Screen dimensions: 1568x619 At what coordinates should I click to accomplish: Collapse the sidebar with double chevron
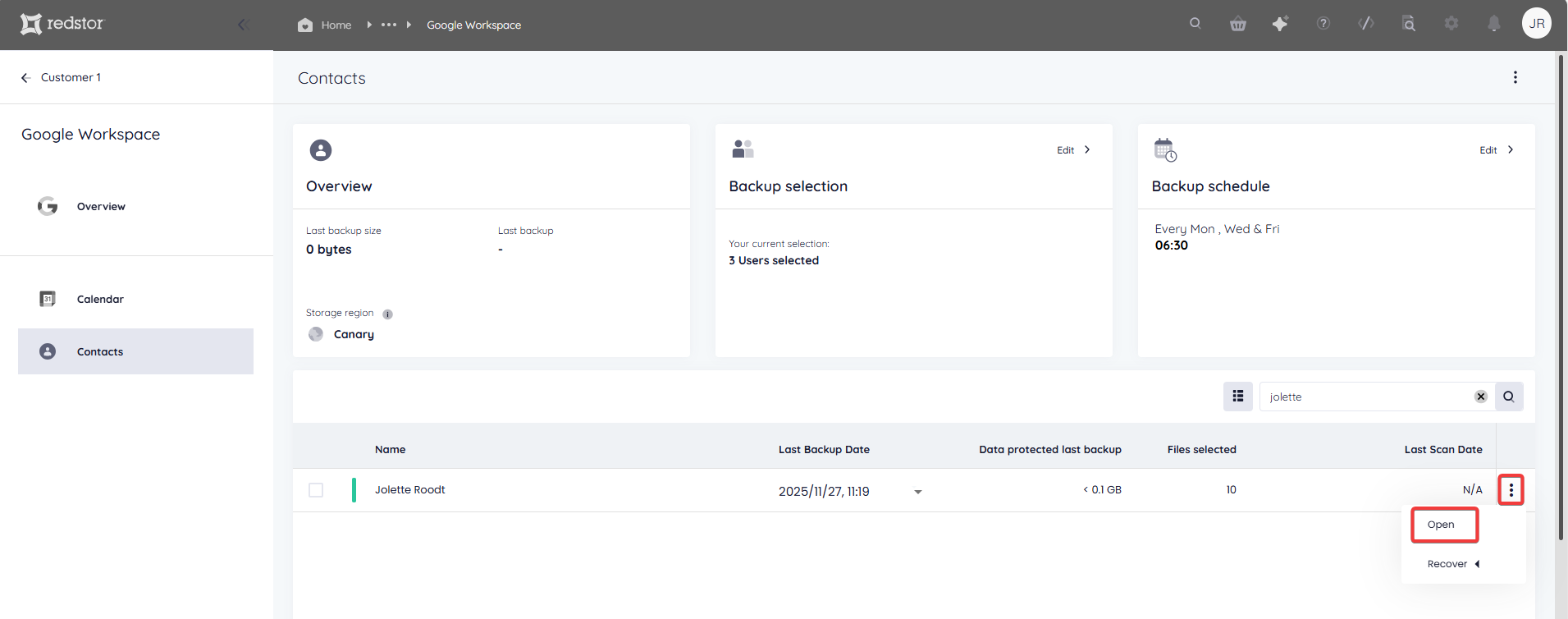coord(243,25)
